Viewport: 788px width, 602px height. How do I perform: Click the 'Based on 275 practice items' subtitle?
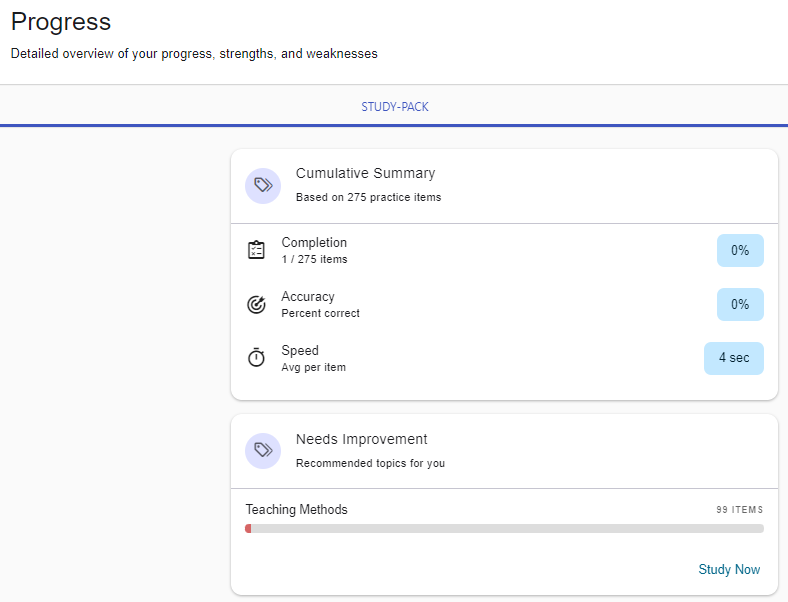tap(368, 197)
